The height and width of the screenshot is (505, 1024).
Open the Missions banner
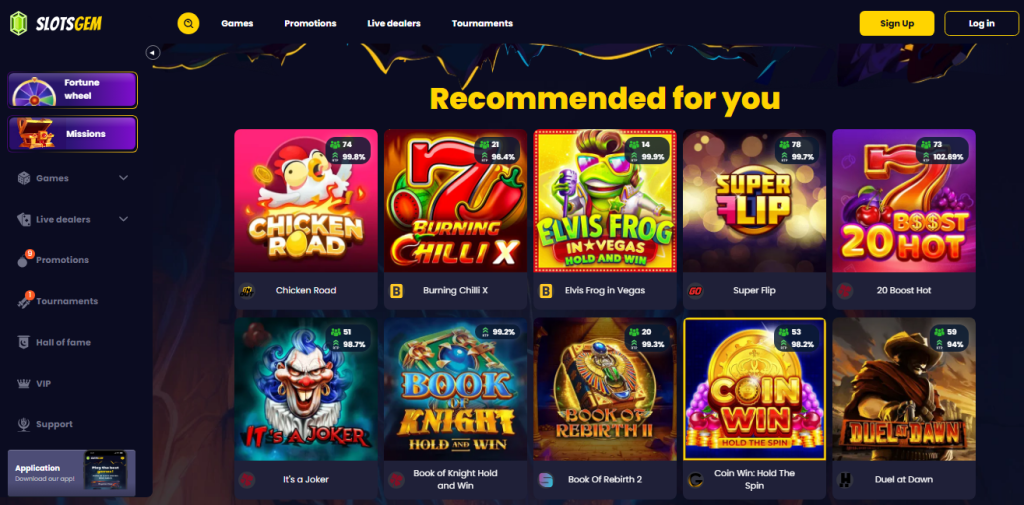pyautogui.click(x=72, y=134)
